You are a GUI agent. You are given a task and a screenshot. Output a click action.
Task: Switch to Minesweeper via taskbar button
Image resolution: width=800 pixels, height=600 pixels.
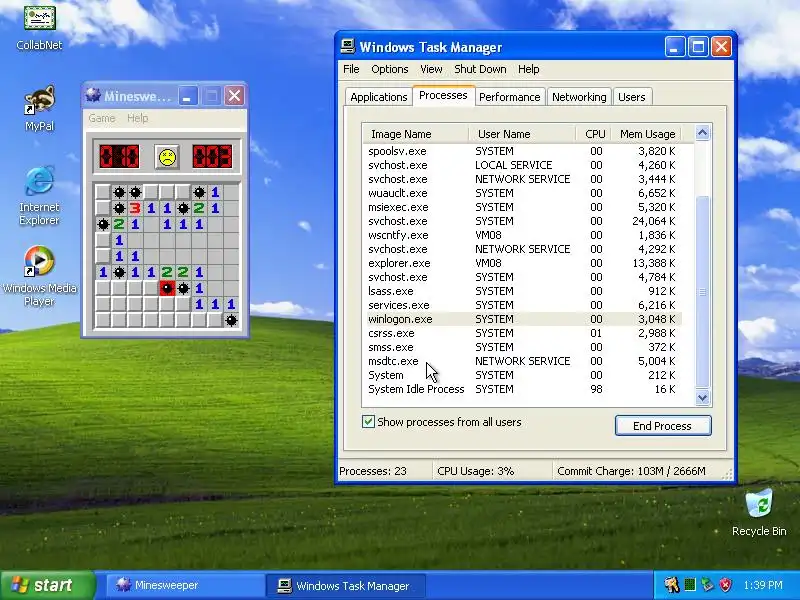tap(184, 585)
